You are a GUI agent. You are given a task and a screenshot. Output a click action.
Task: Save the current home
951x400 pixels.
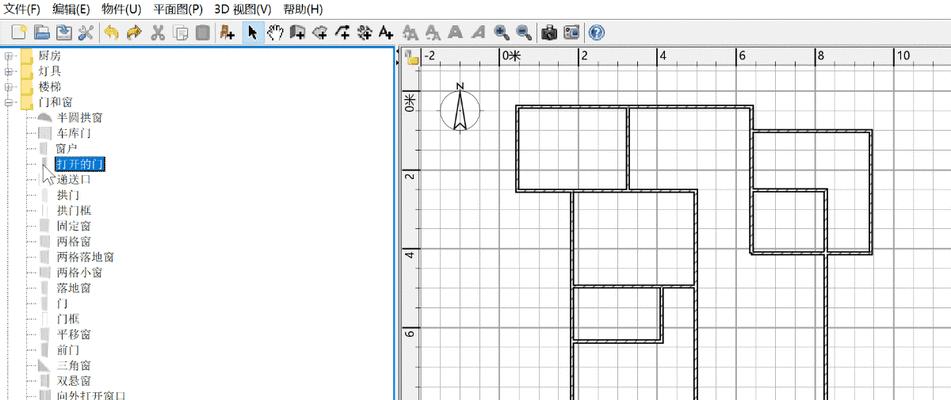[x=64, y=33]
